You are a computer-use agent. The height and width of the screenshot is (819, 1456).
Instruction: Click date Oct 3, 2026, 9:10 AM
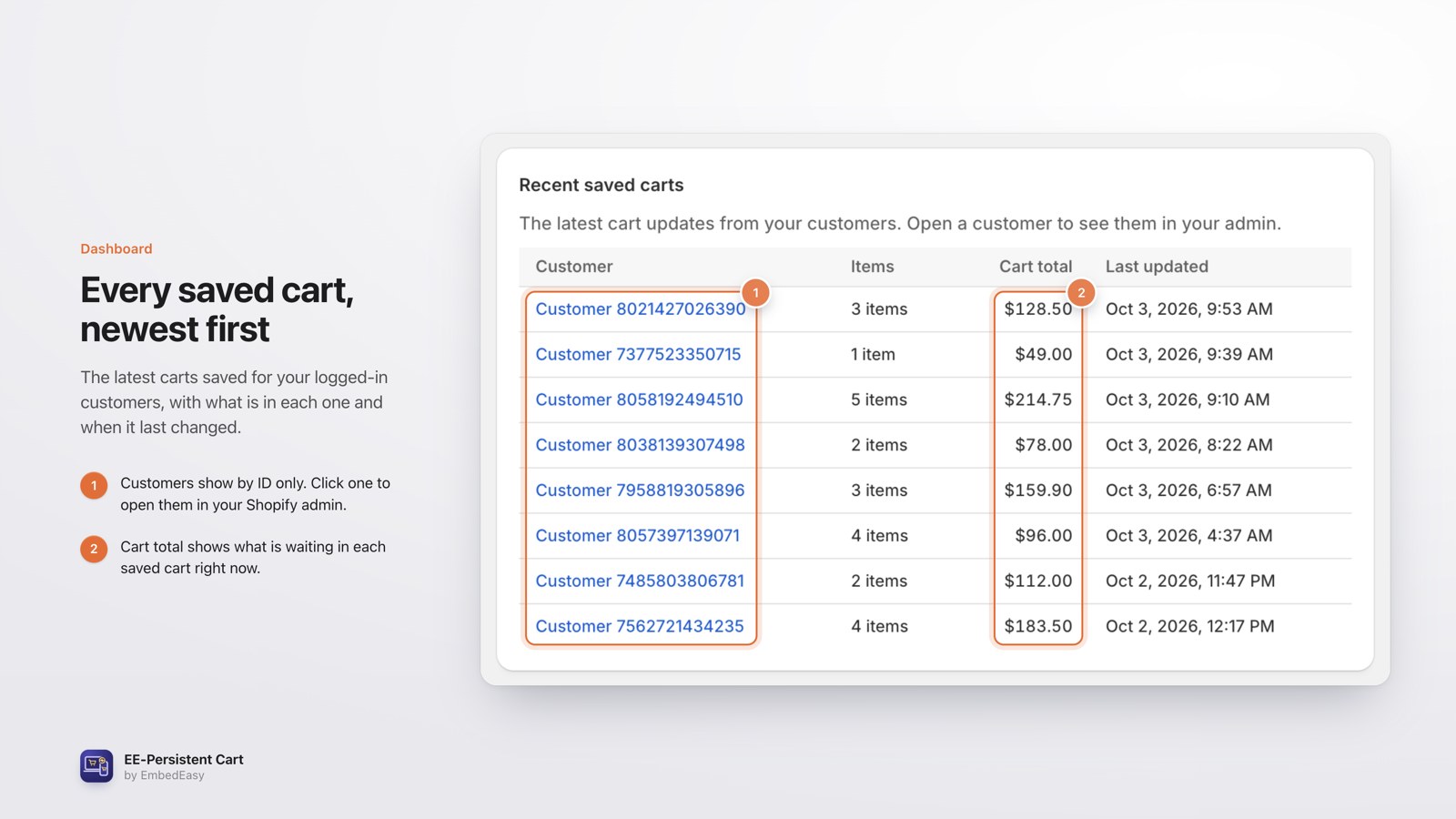tap(1188, 400)
